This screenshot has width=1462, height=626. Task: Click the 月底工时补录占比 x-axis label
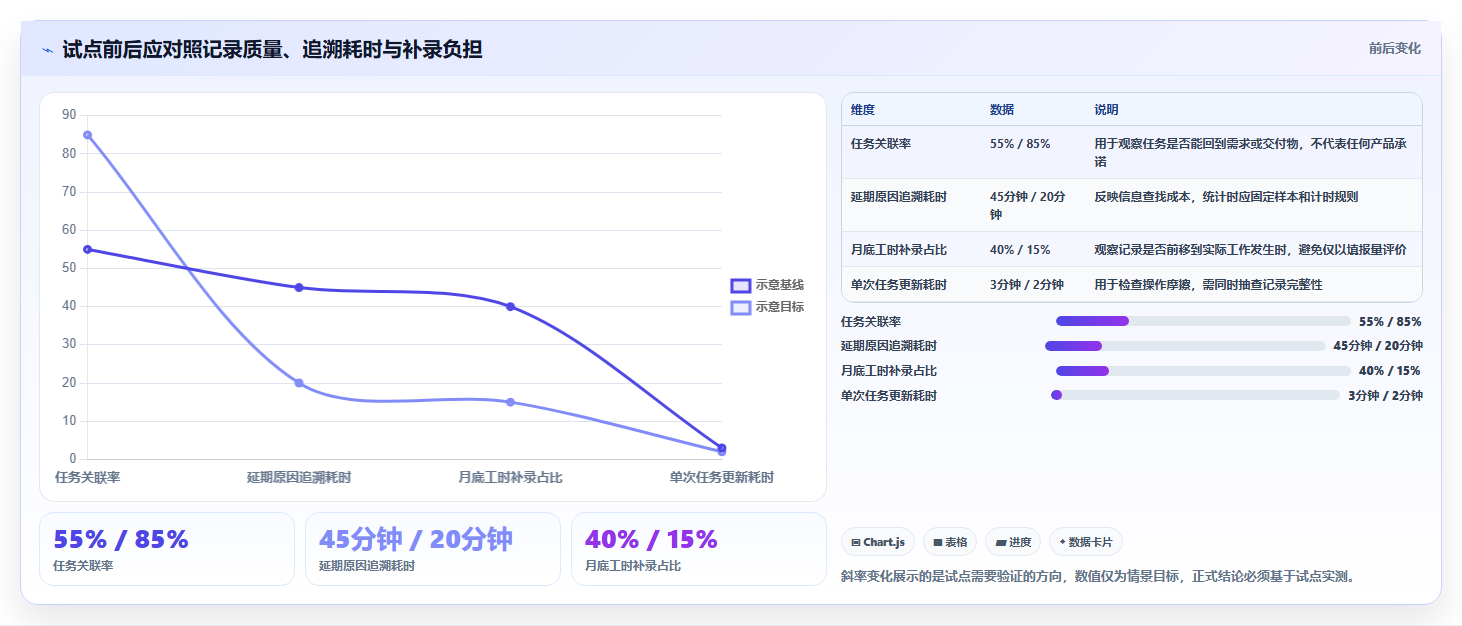(511, 477)
